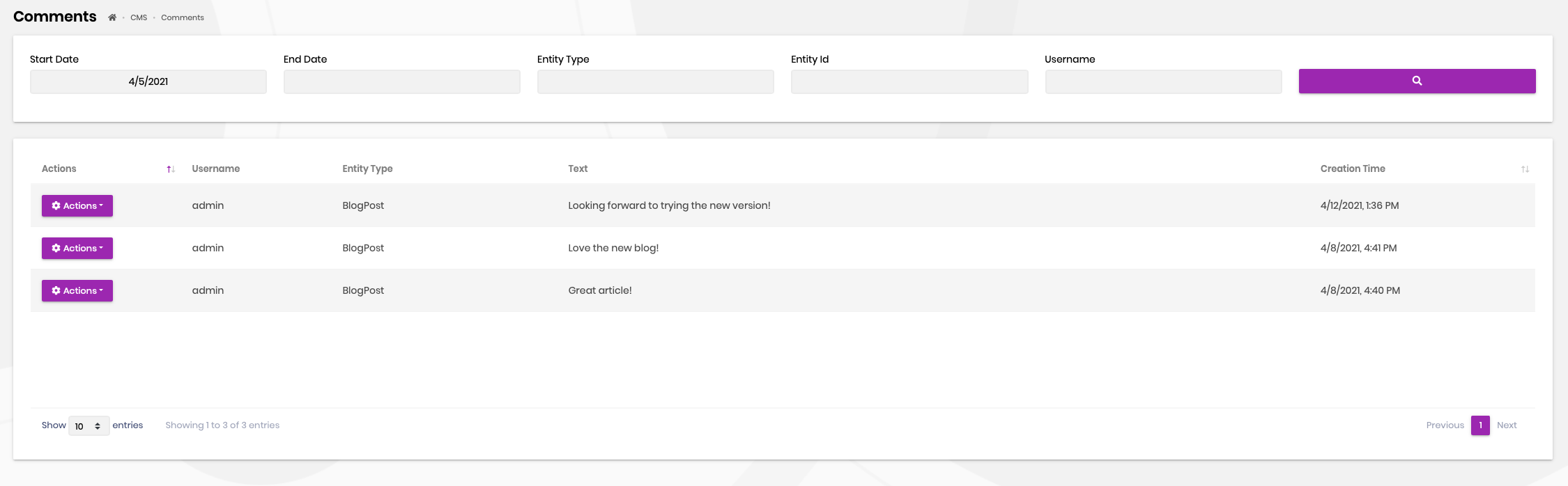
Task: Focus the Entity Id filter field
Action: 909,81
